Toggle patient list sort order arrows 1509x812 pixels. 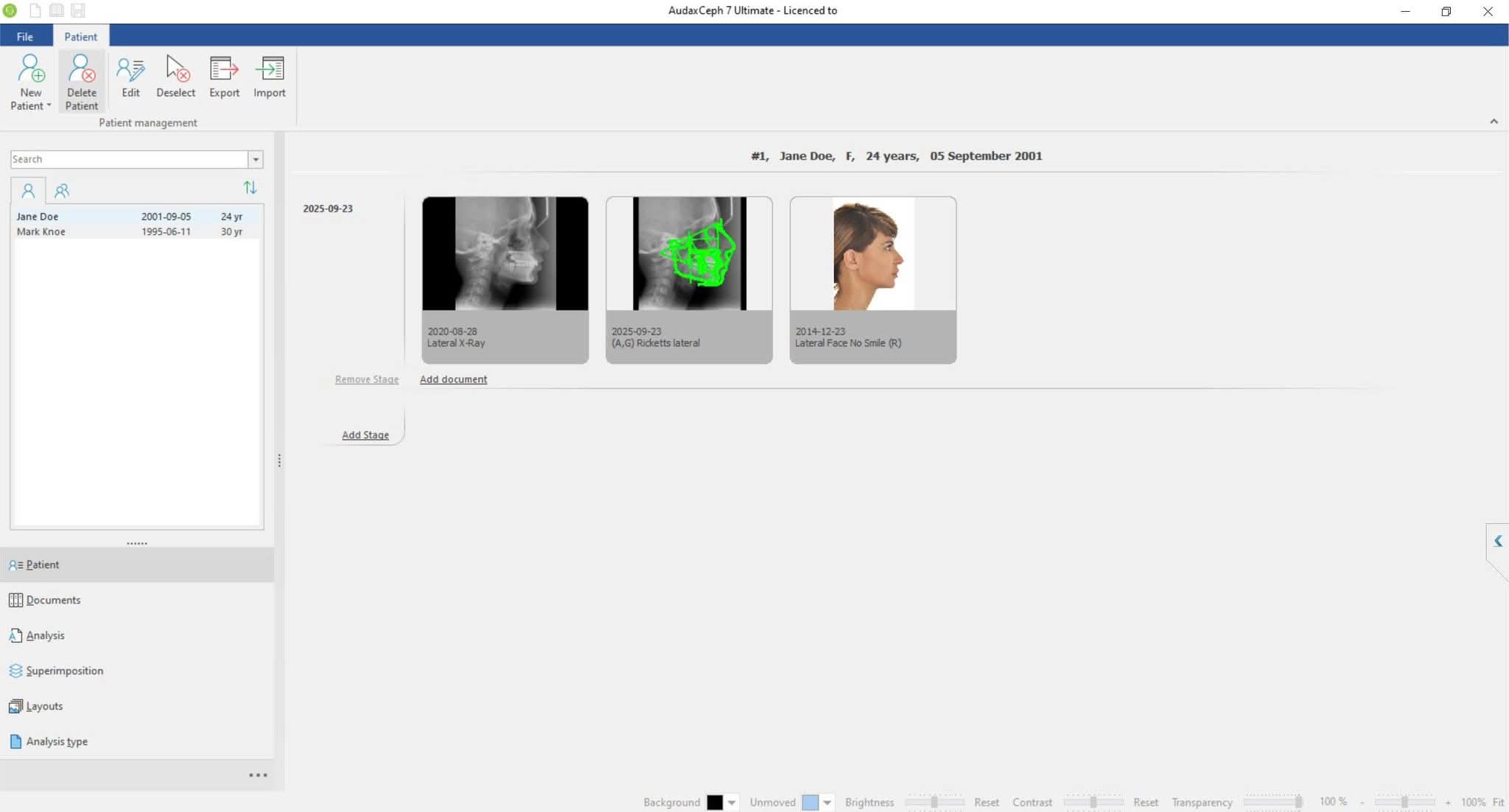click(x=250, y=188)
